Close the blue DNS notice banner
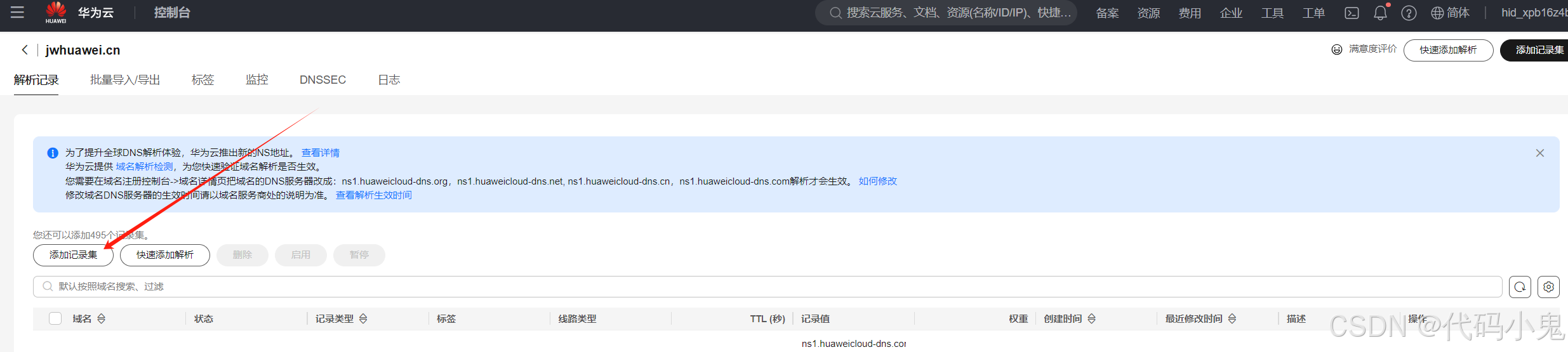This screenshot has width=1568, height=352. pyautogui.click(x=1540, y=153)
